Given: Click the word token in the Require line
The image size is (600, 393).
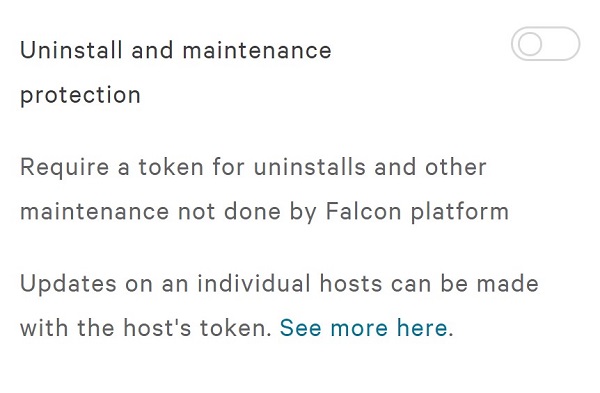Looking at the screenshot, I should point(171,167).
